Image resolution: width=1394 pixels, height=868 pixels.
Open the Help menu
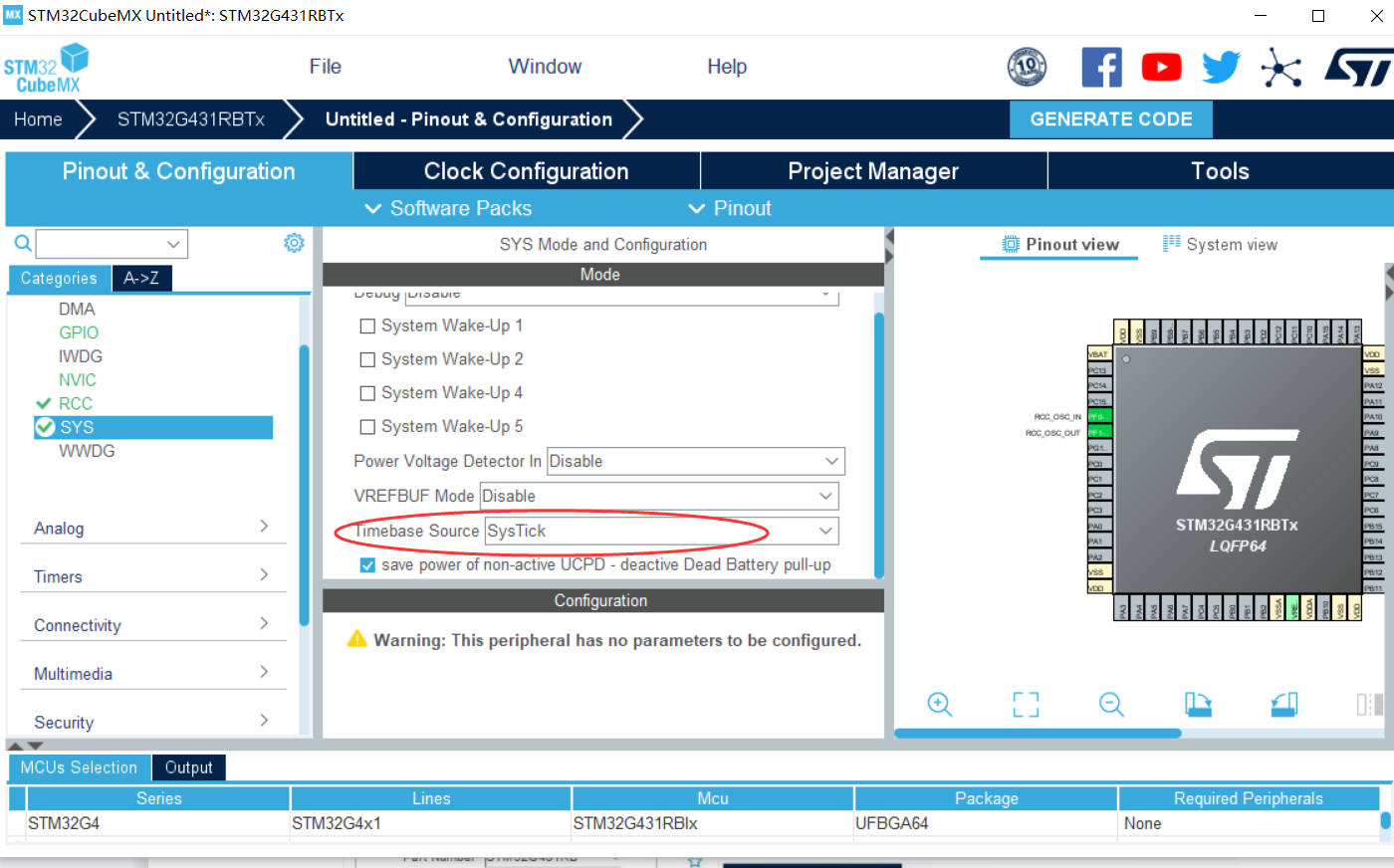click(x=727, y=67)
